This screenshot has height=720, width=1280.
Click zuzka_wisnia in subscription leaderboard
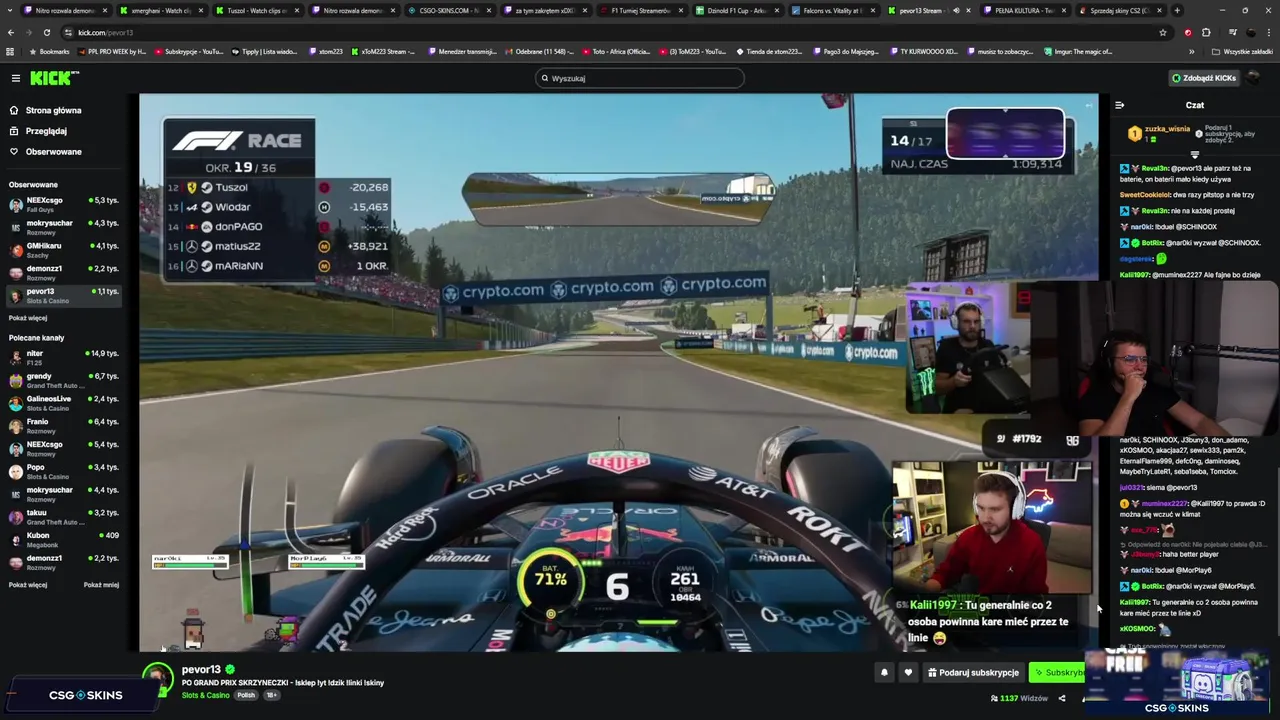click(1167, 129)
